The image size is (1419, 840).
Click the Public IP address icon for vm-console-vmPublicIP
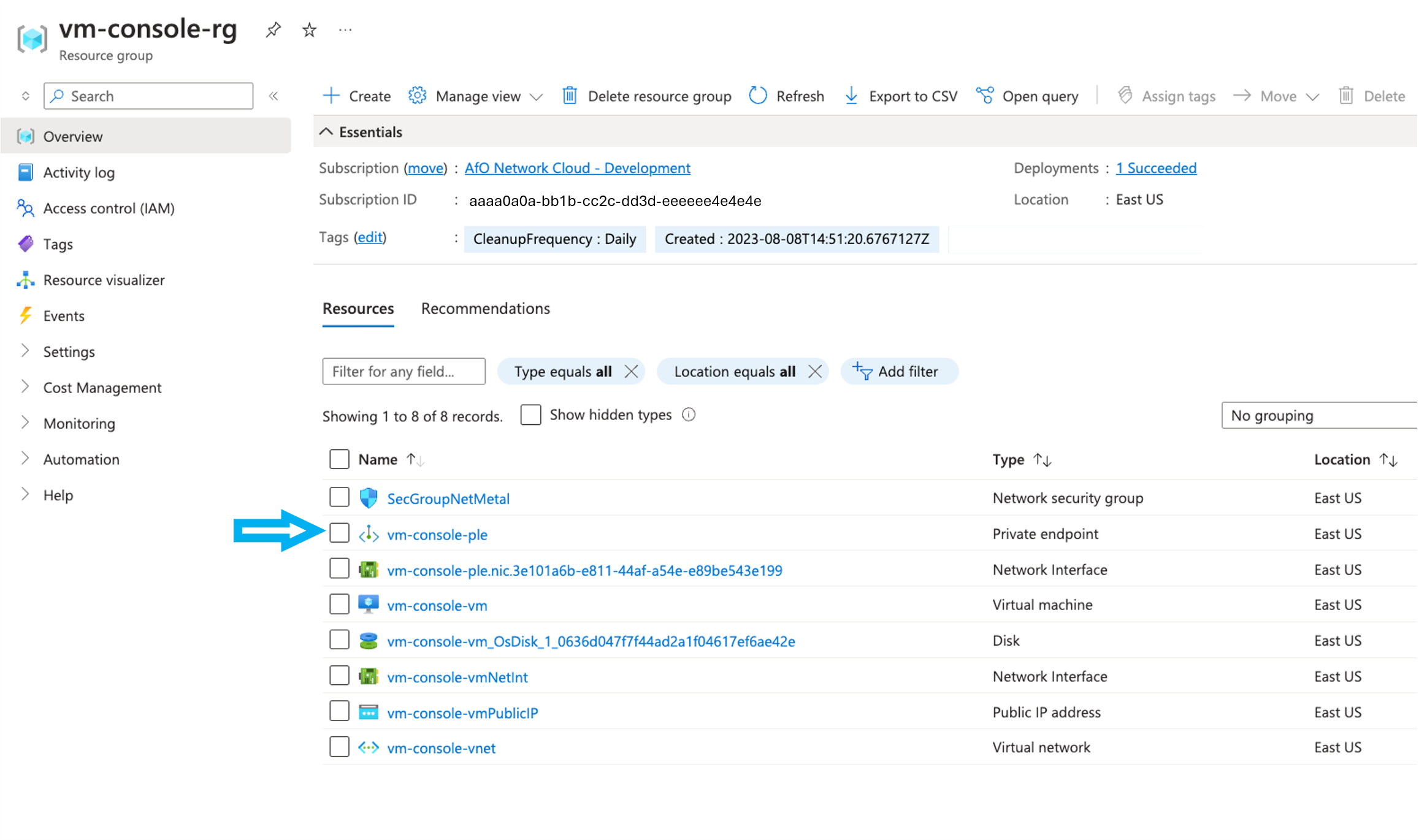tap(367, 712)
